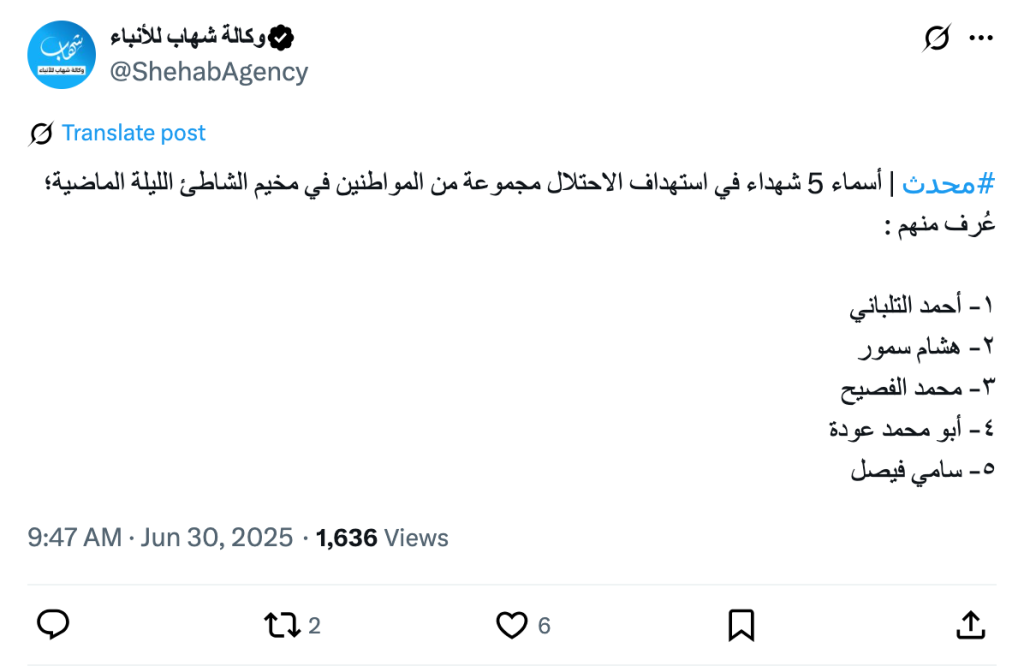Click the like count of 6
The height and width of the screenshot is (666, 1024).
click(544, 626)
